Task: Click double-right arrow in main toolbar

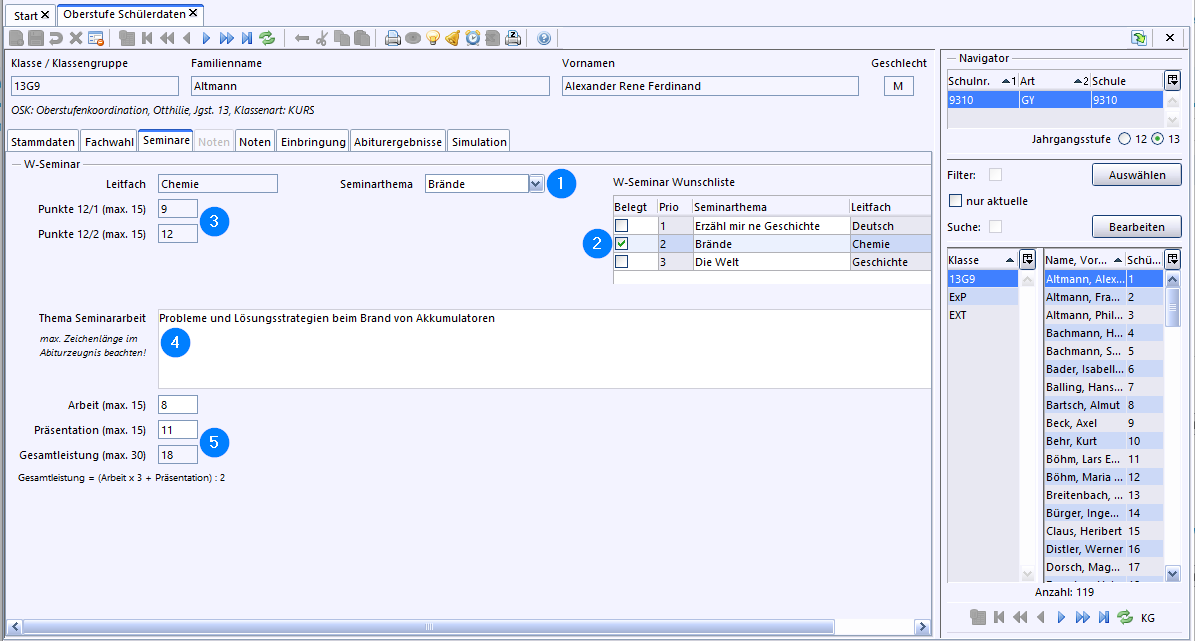Action: pyautogui.click(x=226, y=38)
